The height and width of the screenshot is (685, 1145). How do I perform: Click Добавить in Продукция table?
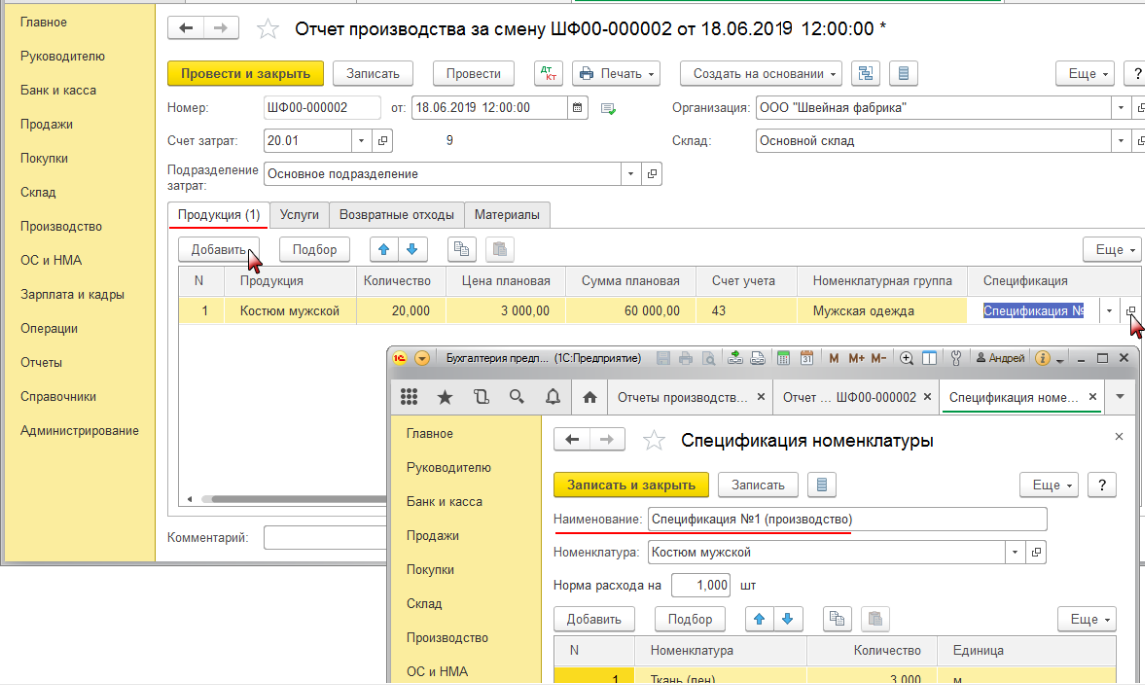click(218, 250)
